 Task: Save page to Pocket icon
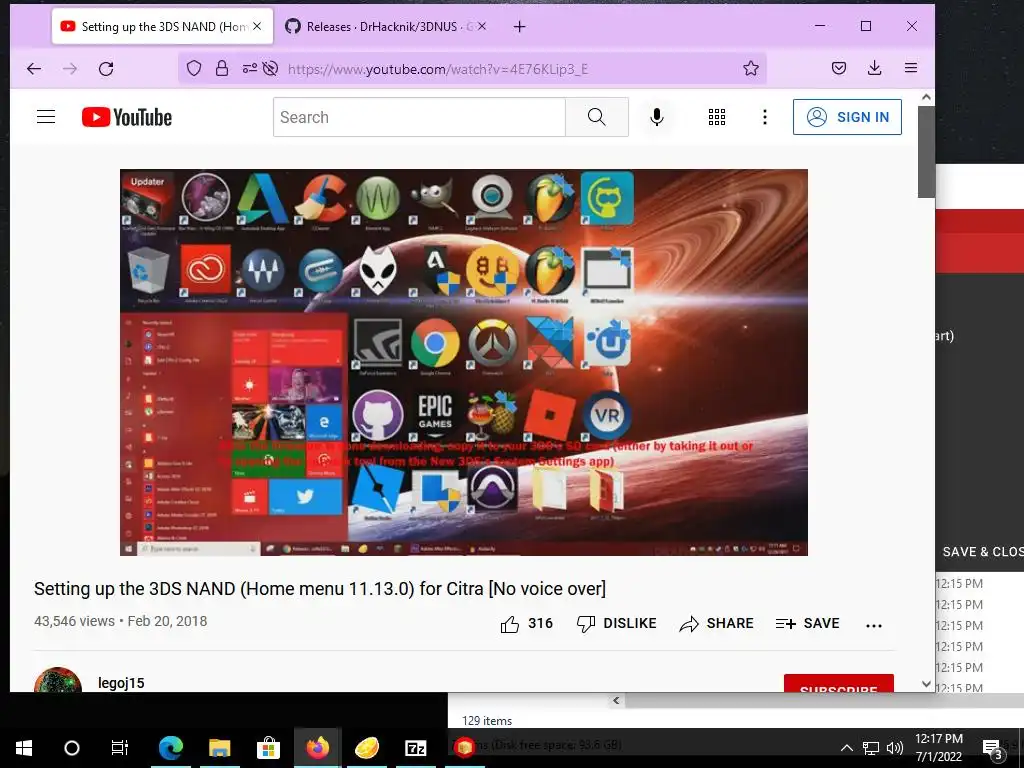click(839, 68)
